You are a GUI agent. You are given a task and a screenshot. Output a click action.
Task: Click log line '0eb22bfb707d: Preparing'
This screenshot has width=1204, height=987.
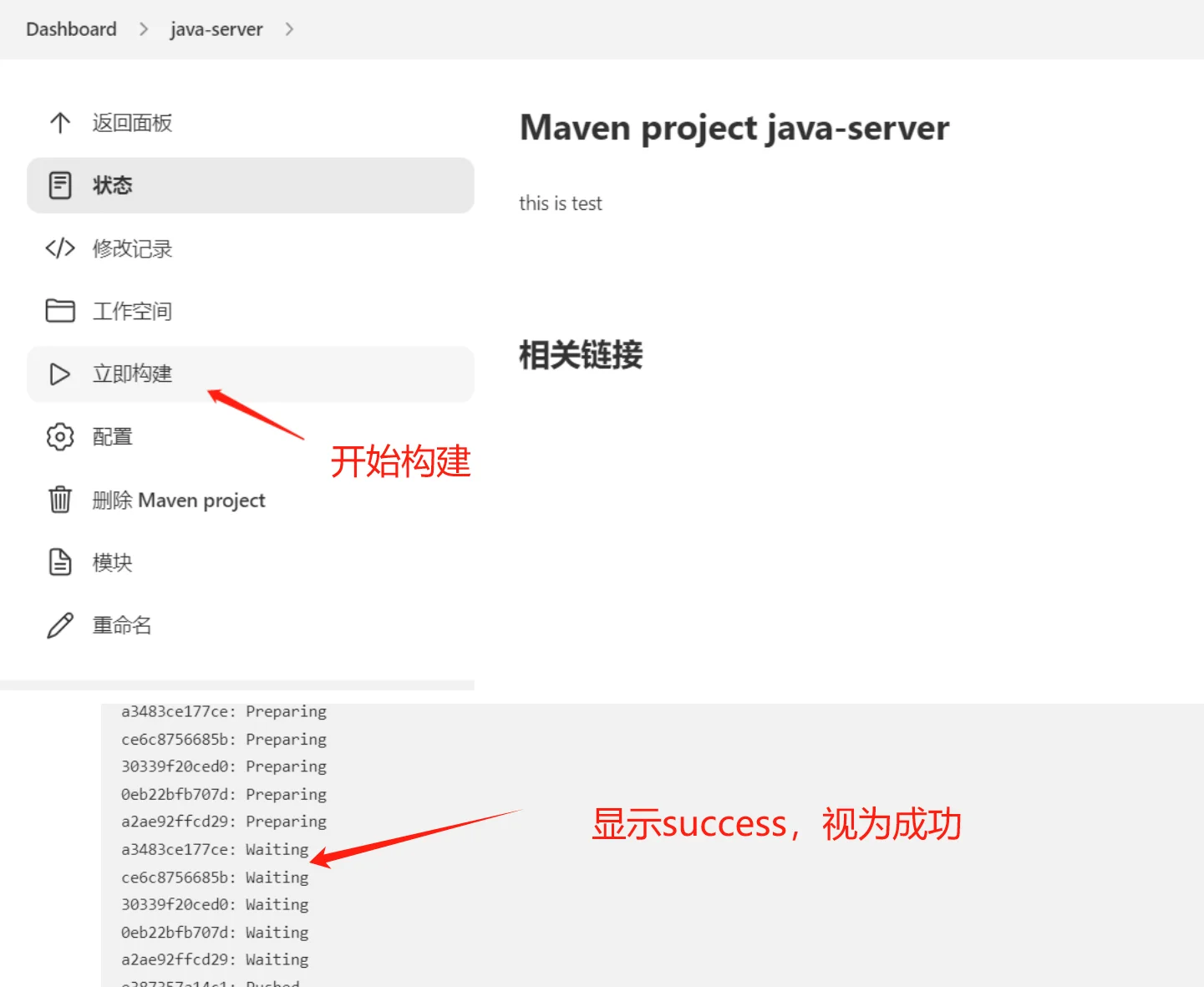point(224,794)
